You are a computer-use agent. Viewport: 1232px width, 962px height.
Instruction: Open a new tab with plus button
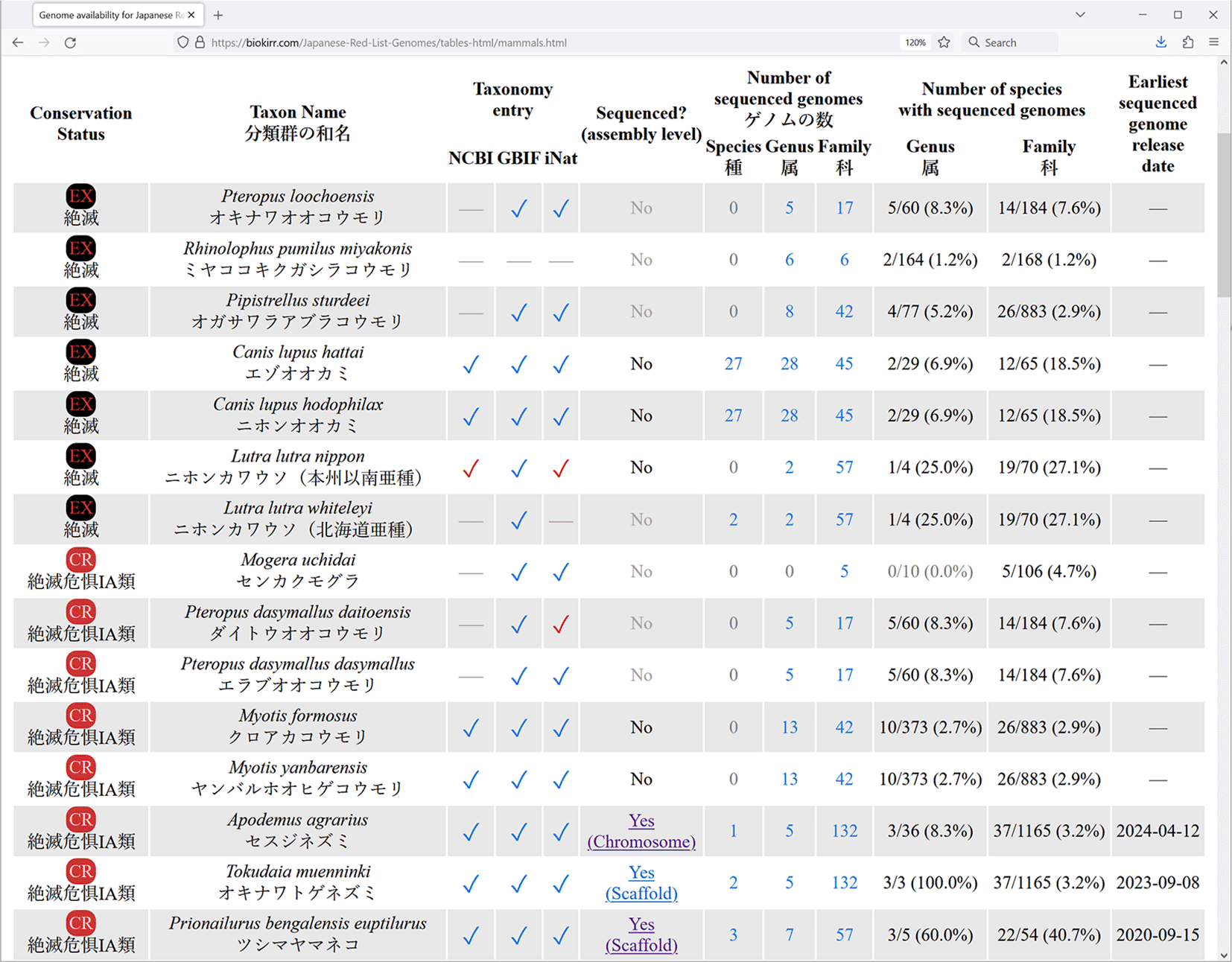218,15
